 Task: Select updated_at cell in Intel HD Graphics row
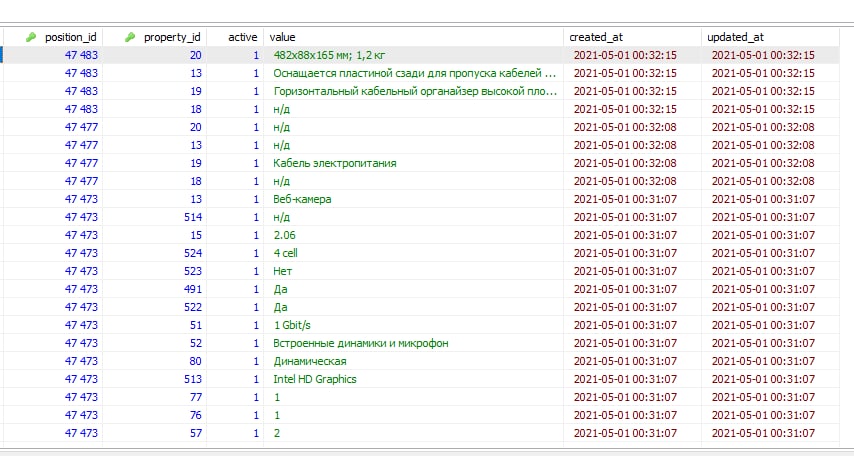770,379
